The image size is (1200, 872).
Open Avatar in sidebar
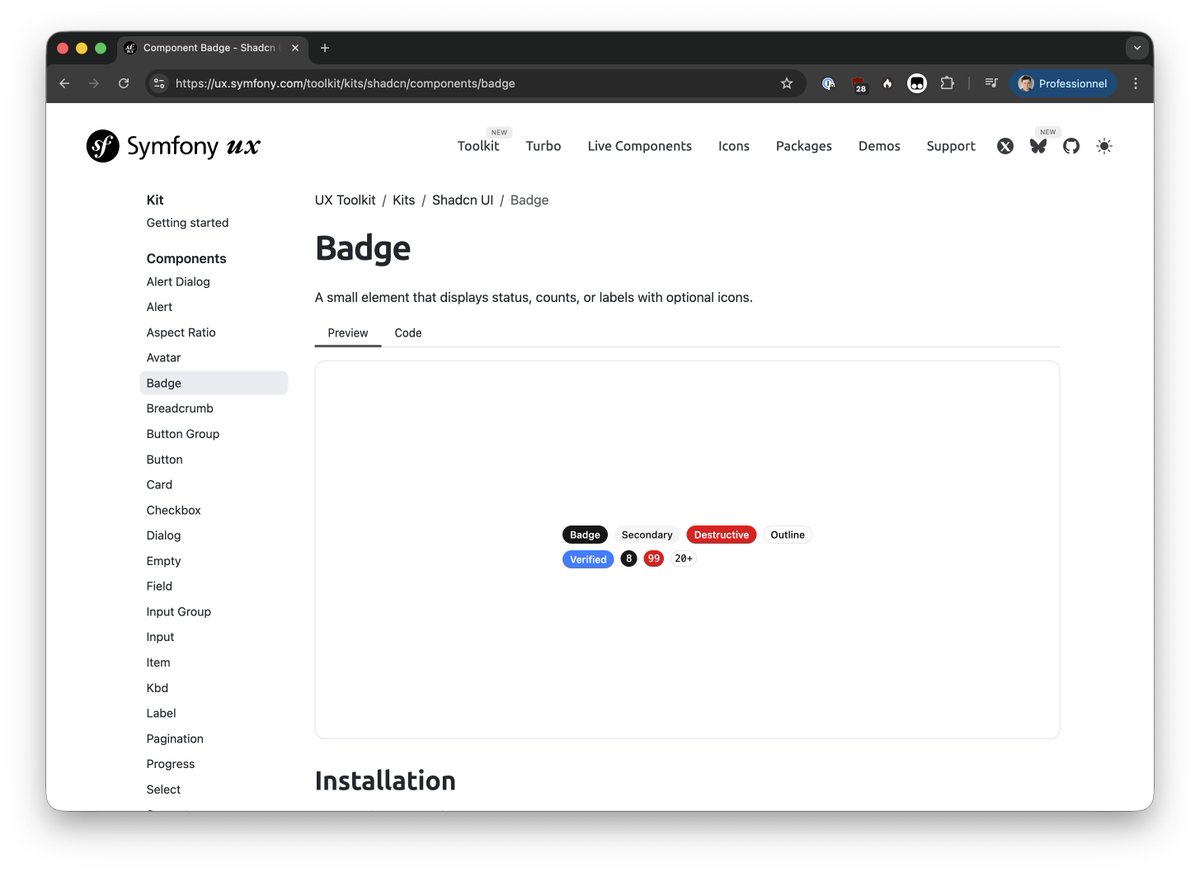coord(164,358)
